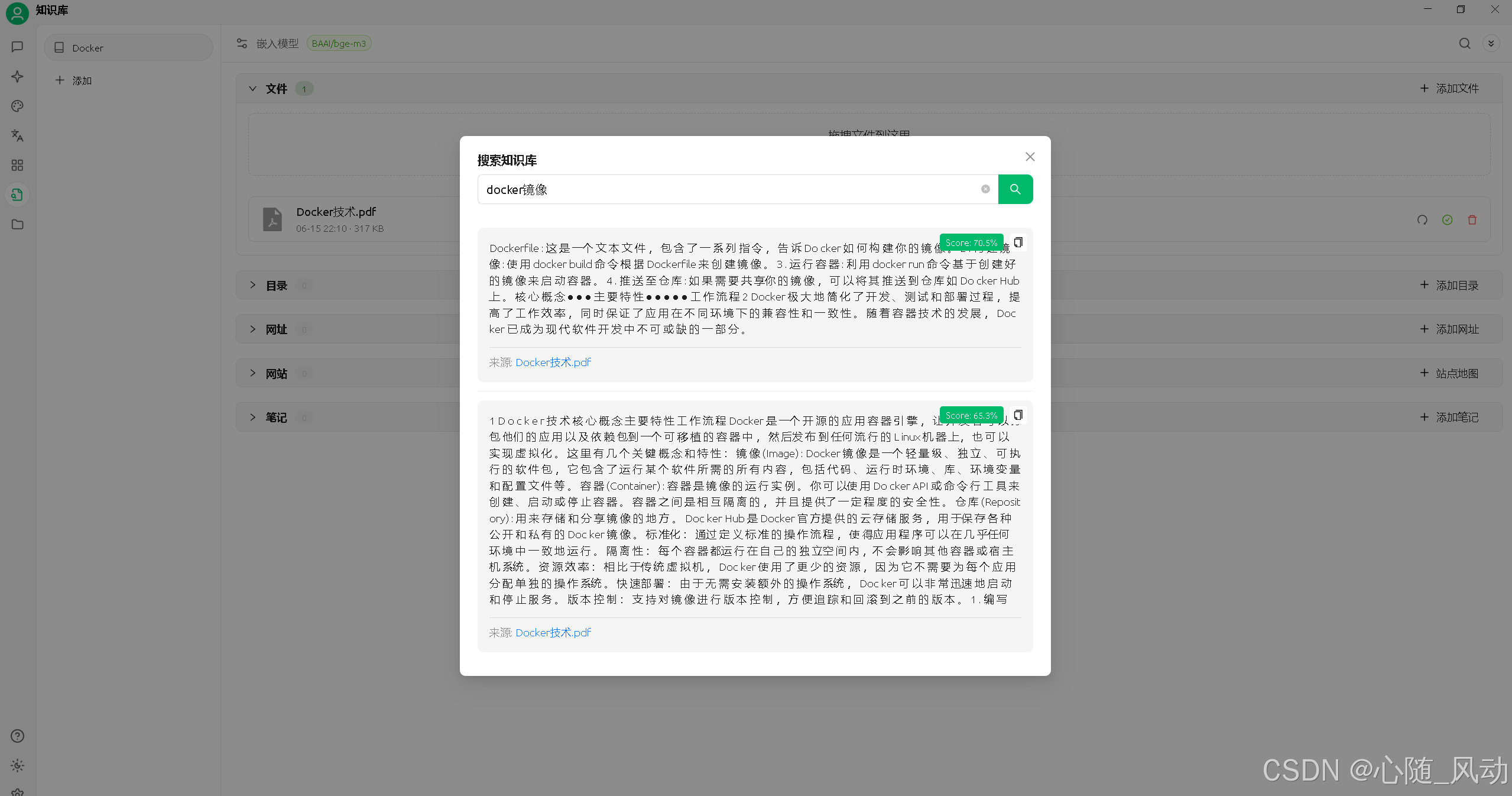This screenshot has width=1512, height=796.
Task: Open the Docker技术.pdf source link in first result
Action: point(553,363)
